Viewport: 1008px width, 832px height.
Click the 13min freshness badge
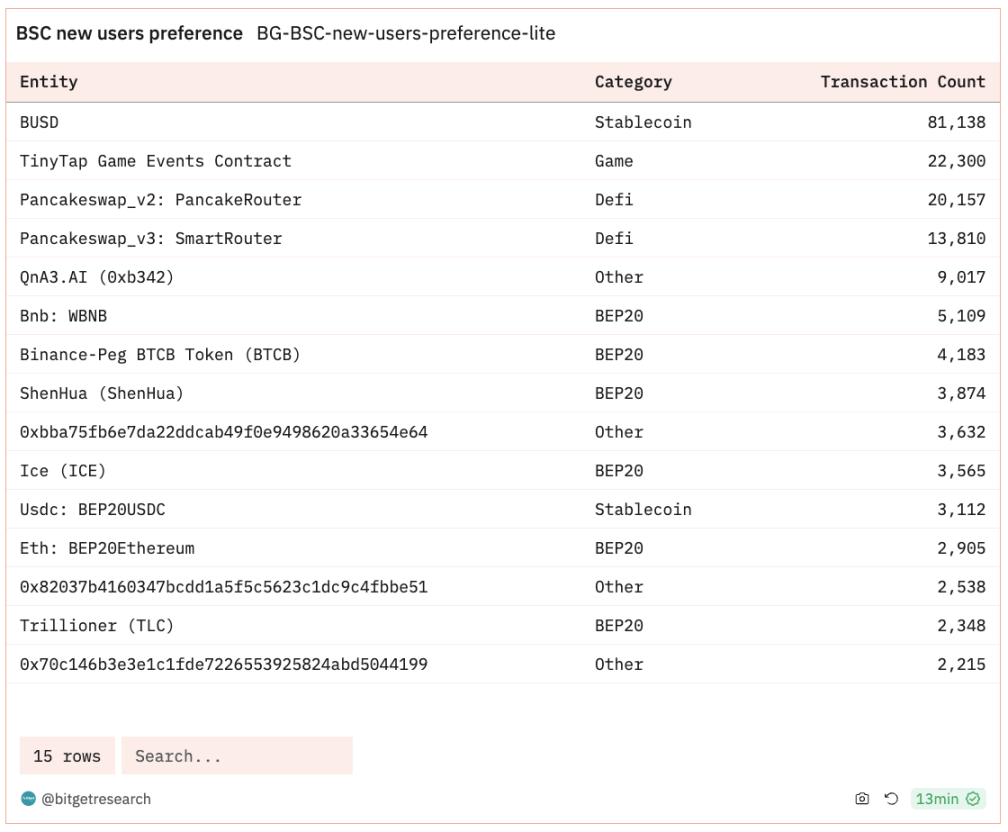(x=948, y=799)
